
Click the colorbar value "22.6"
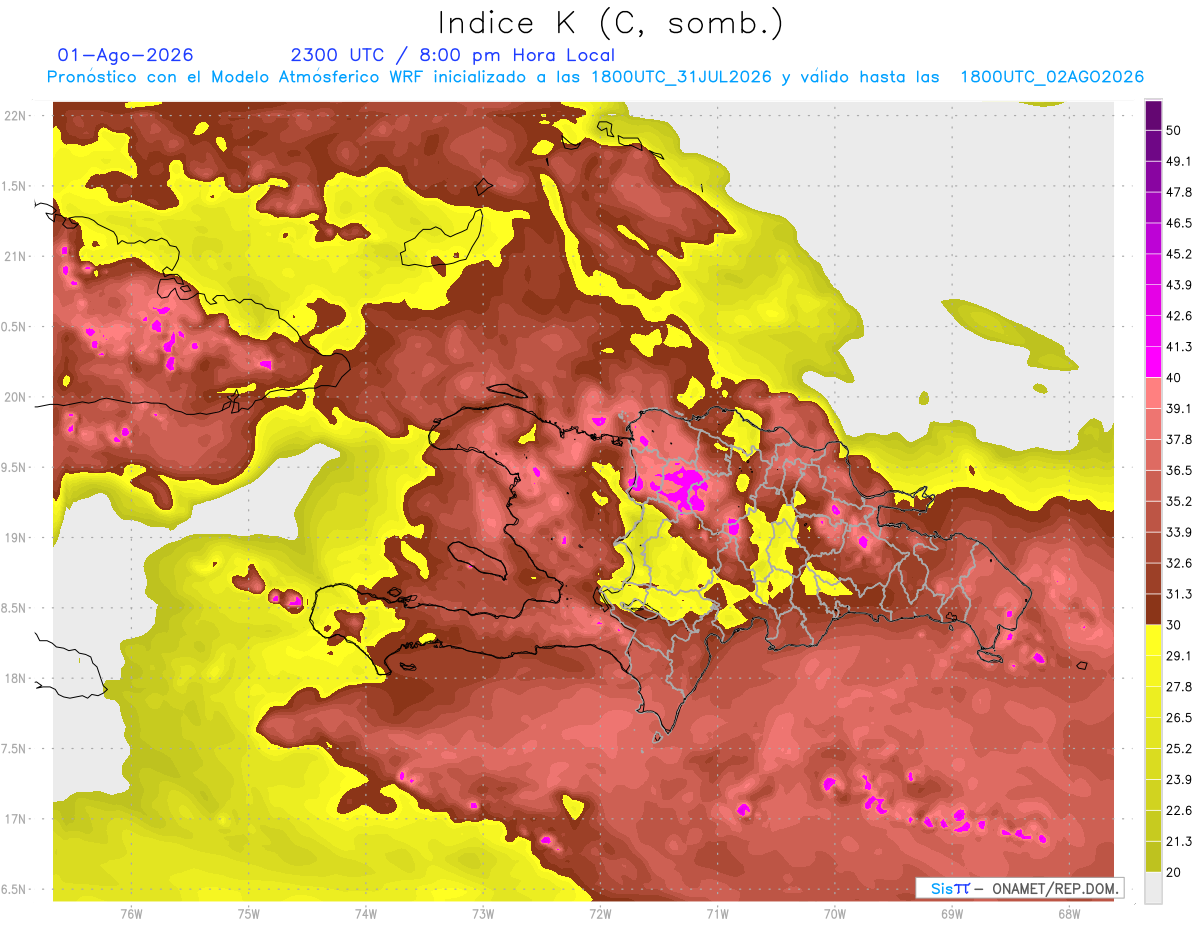(x=1179, y=811)
